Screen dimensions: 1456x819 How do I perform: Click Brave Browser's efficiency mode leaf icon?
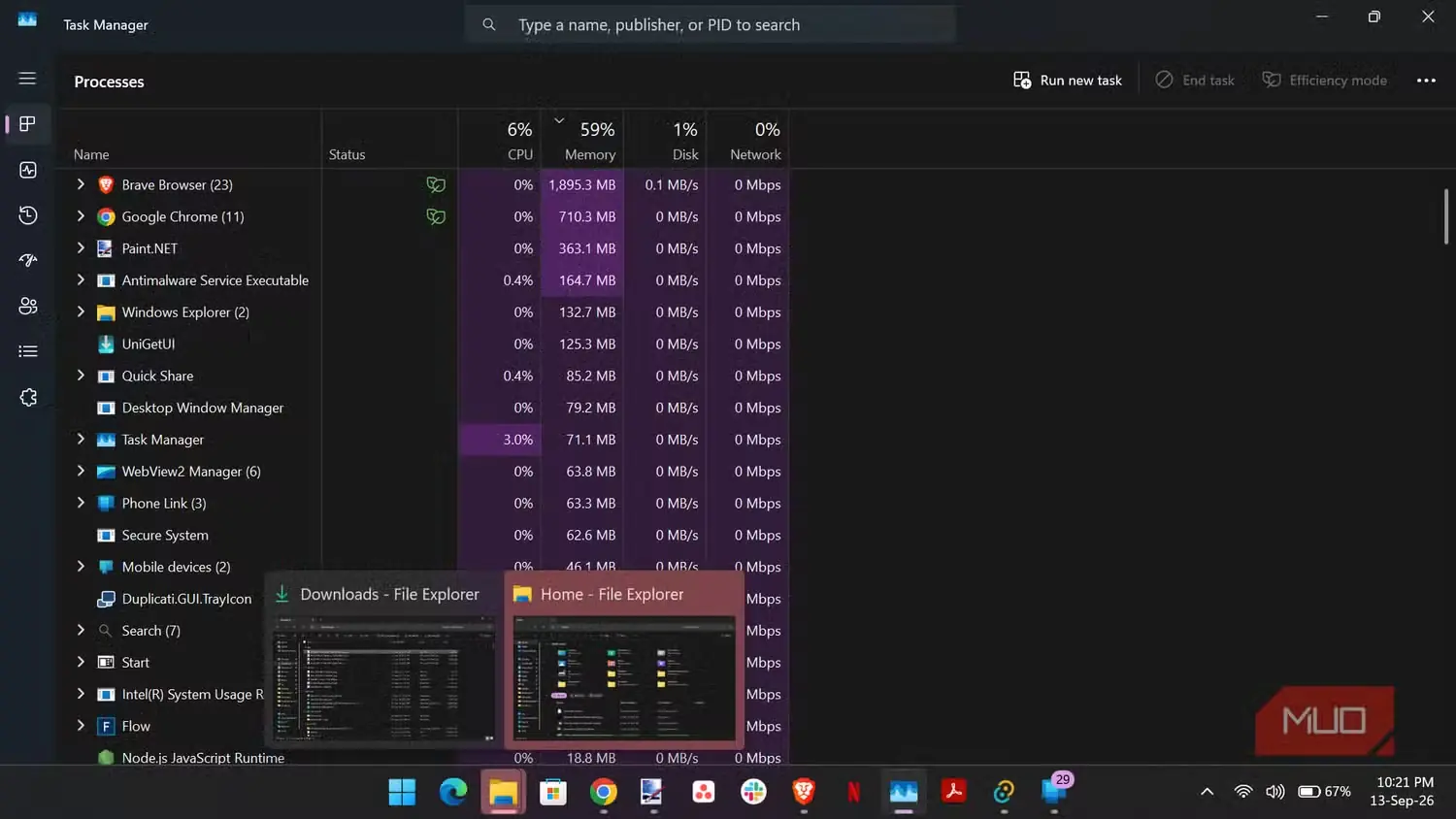pos(436,184)
